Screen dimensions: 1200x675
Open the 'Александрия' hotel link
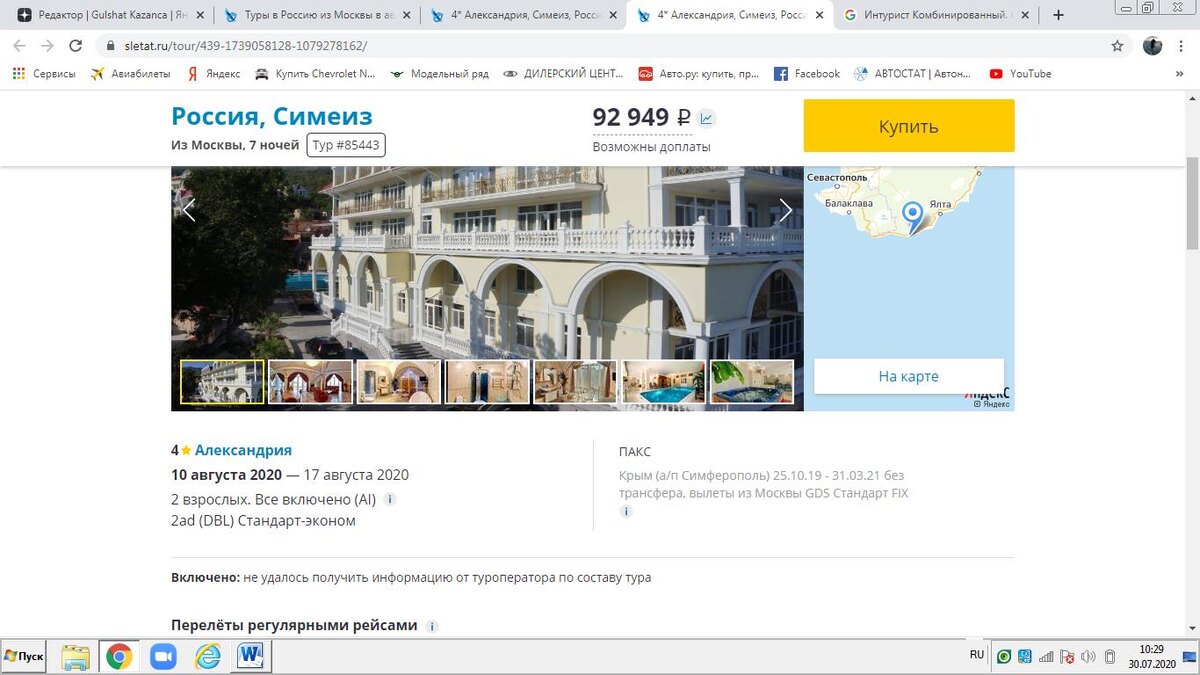point(246,450)
